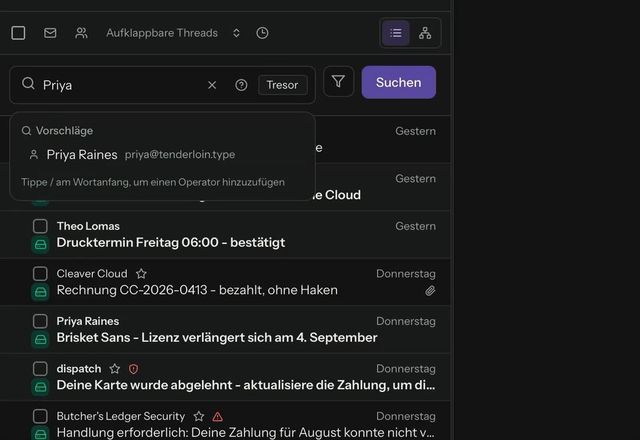Click green inbox icon on Cleaver Cloud row
640x440 pixels.
point(40,292)
